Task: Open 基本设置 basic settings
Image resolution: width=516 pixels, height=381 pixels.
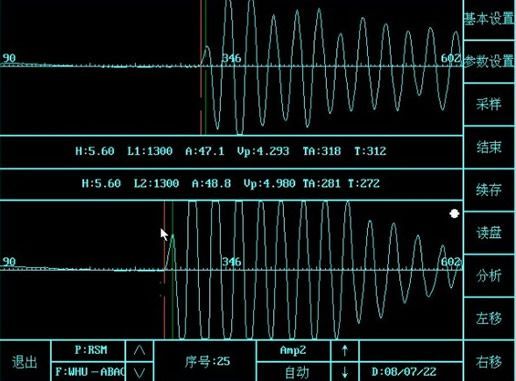Action: [489, 19]
